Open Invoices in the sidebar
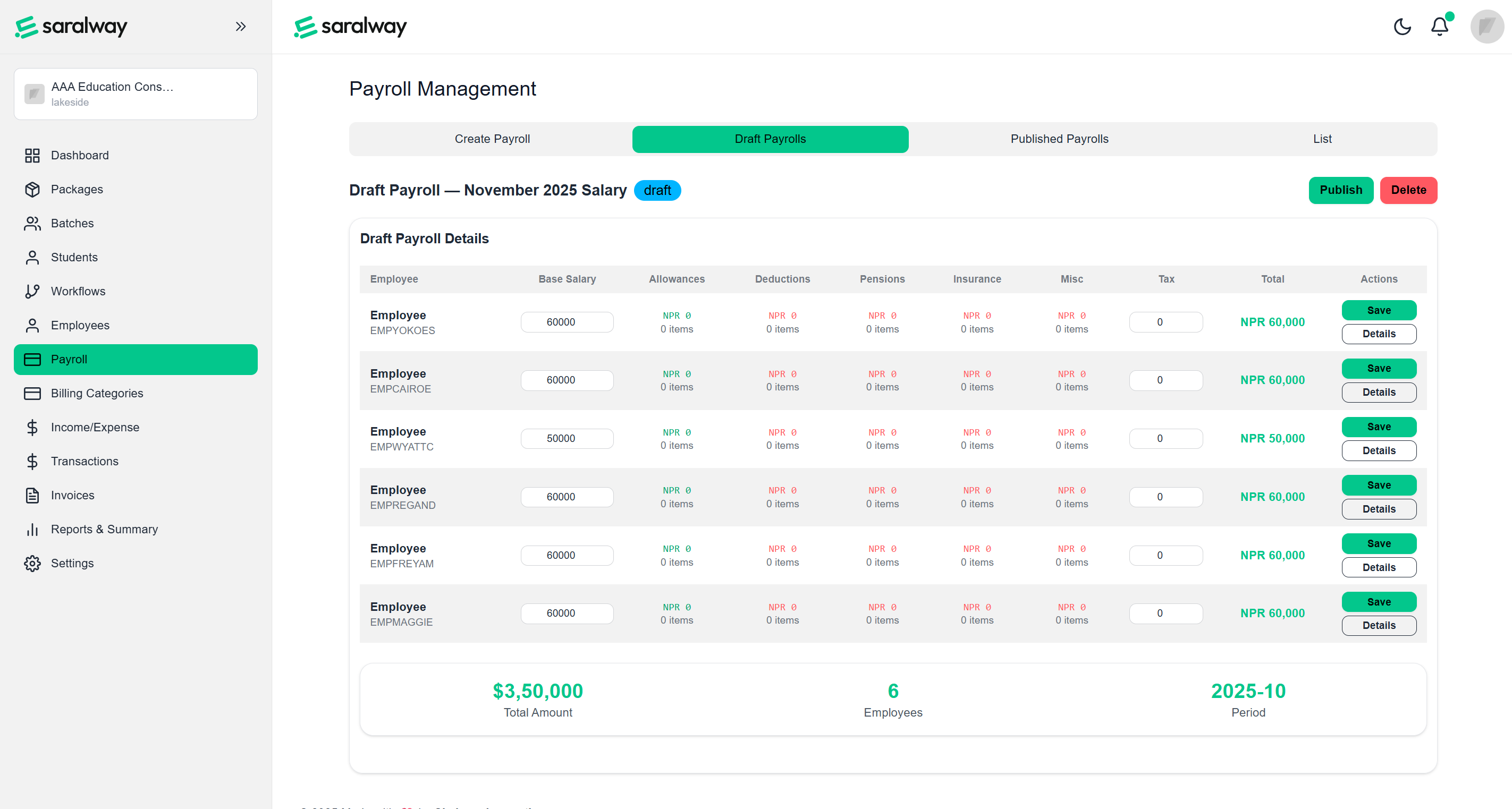 tap(72, 495)
